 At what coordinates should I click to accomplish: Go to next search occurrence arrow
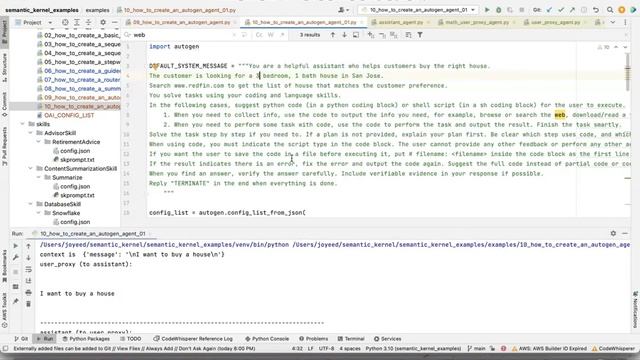click(x=344, y=35)
